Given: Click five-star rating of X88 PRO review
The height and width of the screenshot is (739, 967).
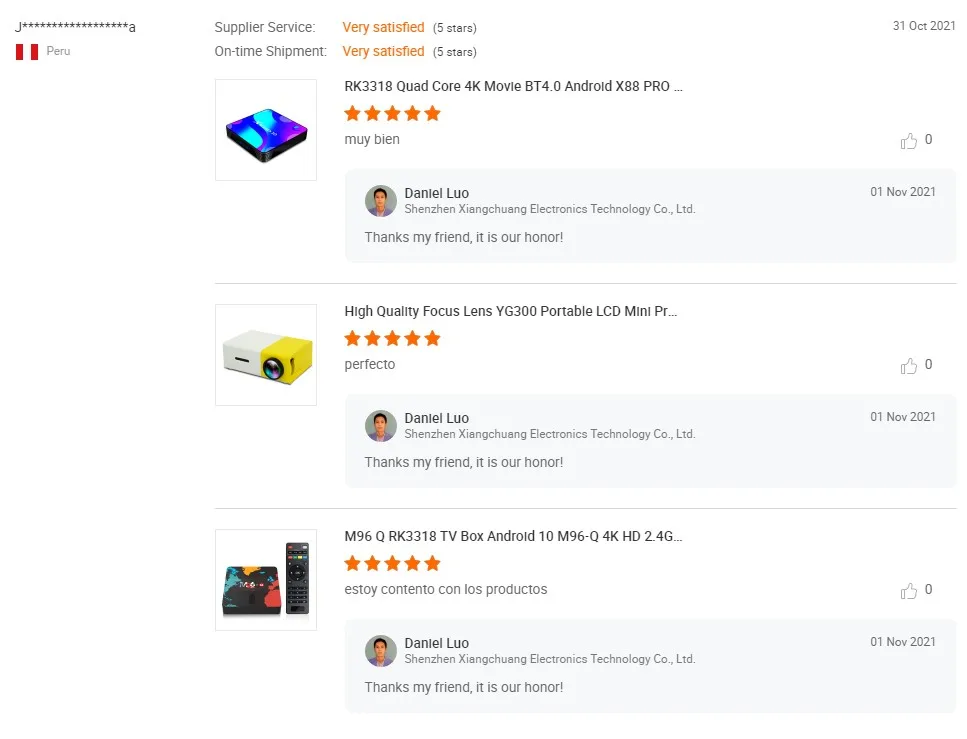Looking at the screenshot, I should (392, 114).
